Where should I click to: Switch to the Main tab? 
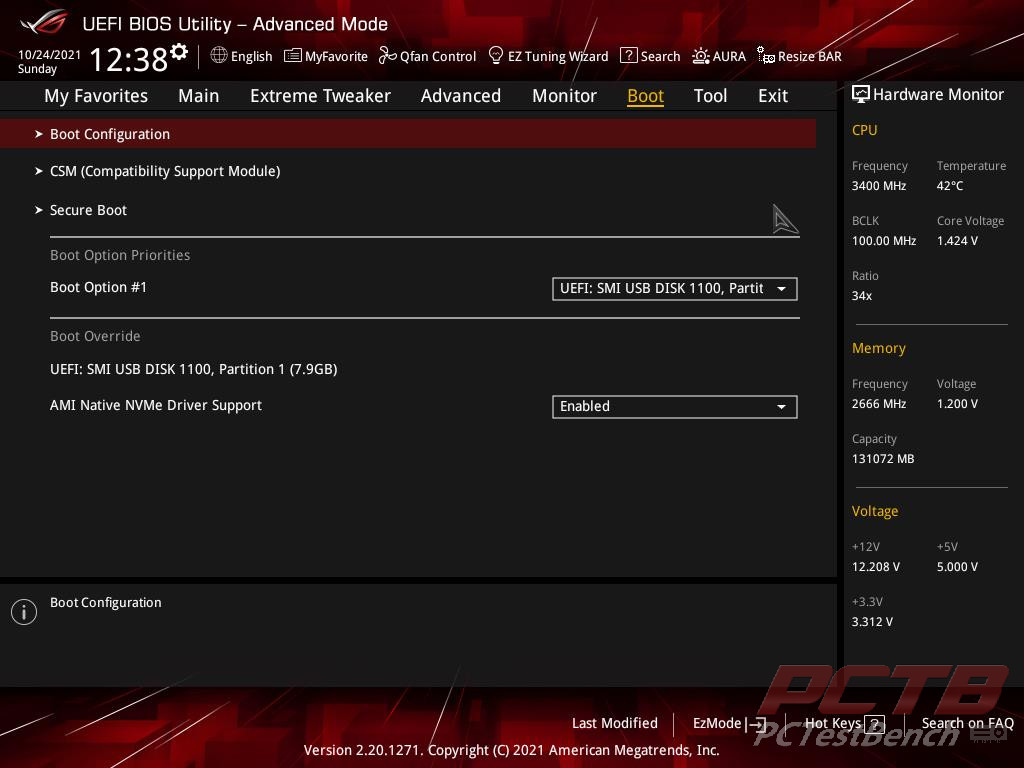199,96
